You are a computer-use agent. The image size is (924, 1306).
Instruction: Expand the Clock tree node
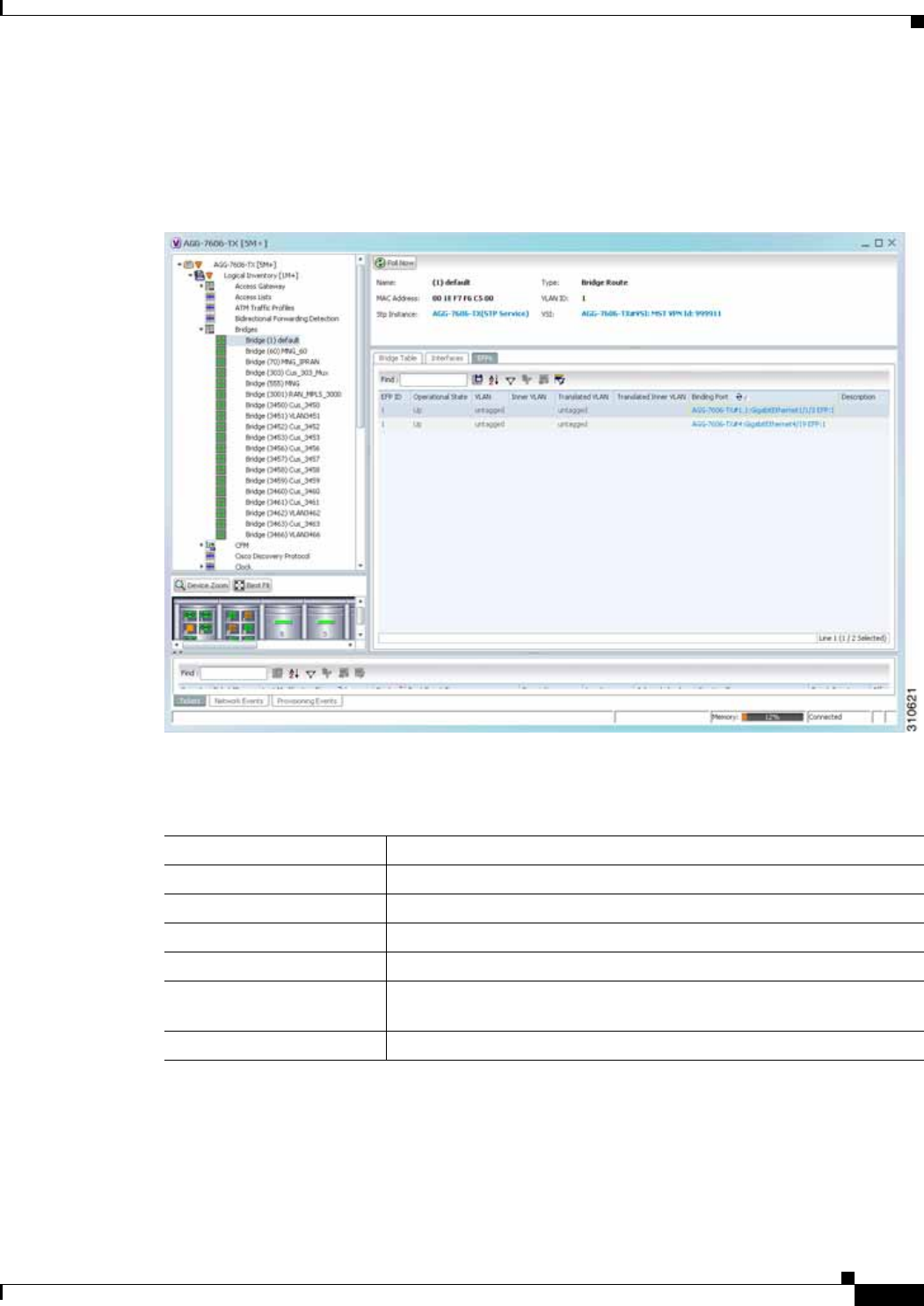click(x=201, y=567)
